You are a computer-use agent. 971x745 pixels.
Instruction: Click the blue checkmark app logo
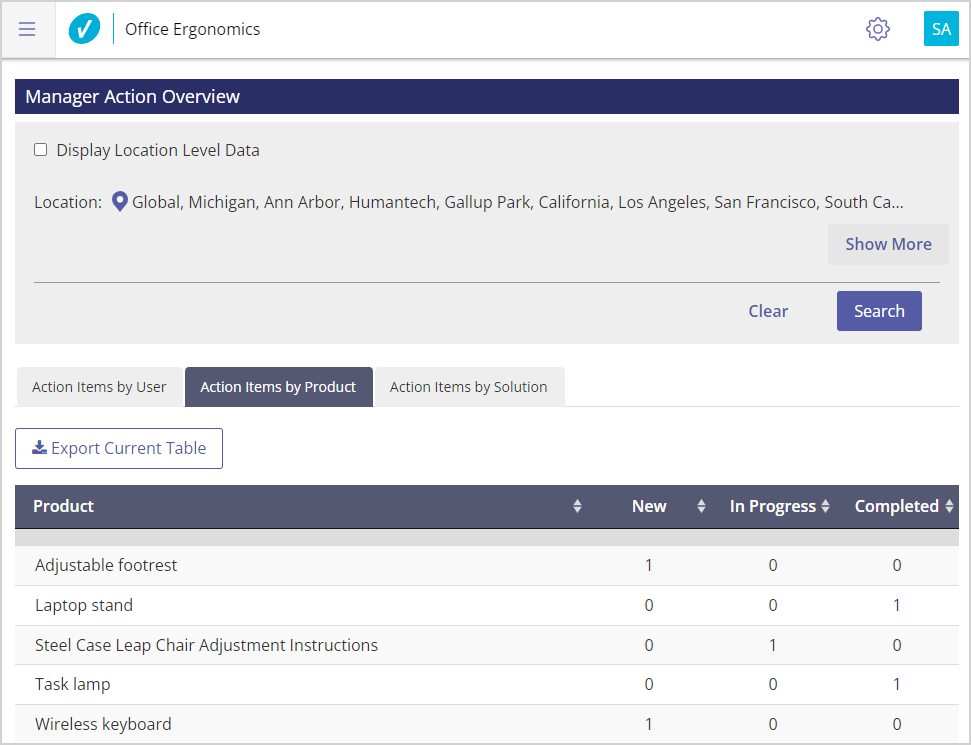[x=84, y=29]
